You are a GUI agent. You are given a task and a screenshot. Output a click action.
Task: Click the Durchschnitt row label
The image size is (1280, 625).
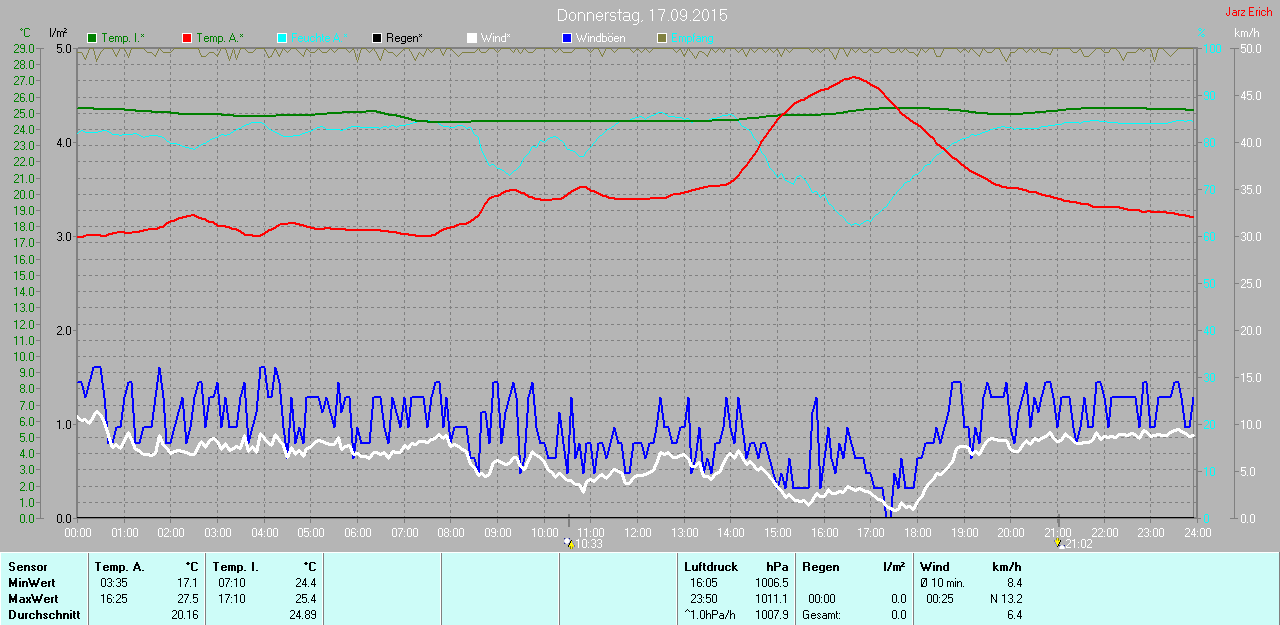coord(44,615)
